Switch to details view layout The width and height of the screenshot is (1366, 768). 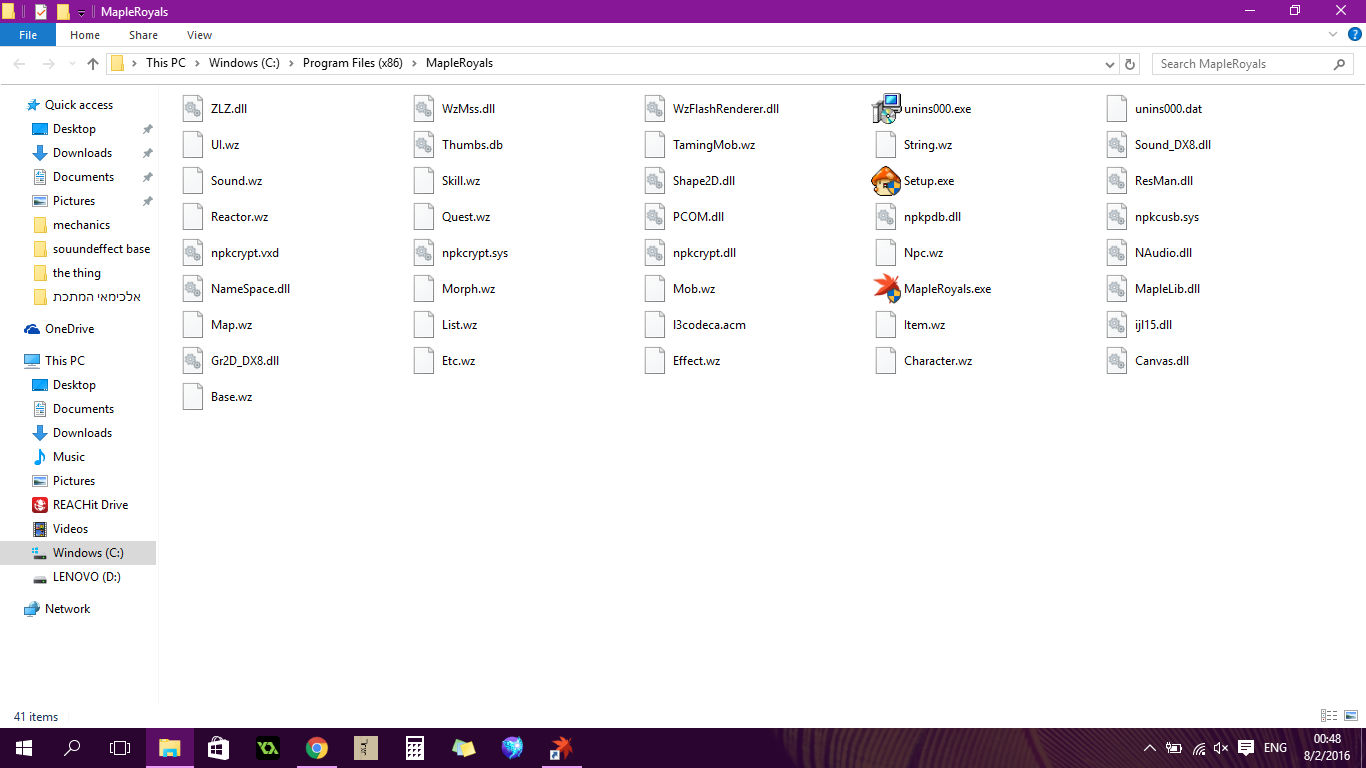(1329, 716)
